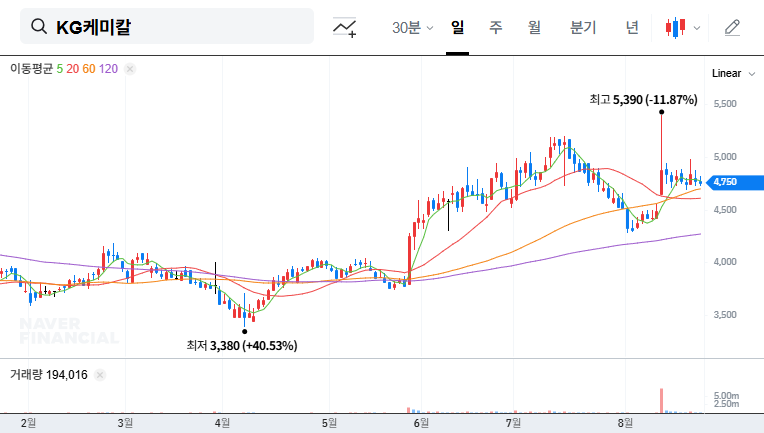764x433 pixels.
Task: Click the 4월 date axis label
Action: 222,423
